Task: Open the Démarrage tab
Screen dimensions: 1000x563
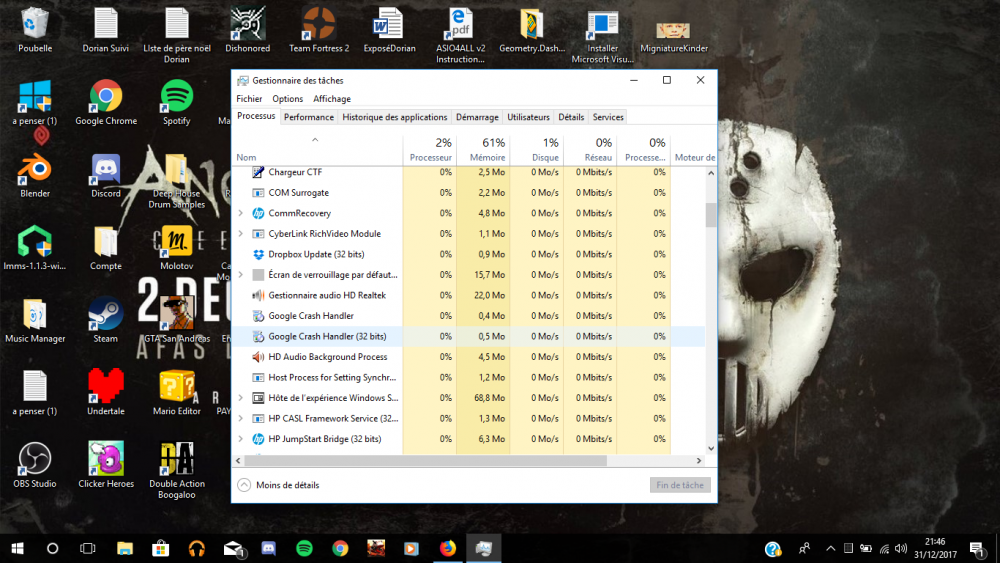Action: coord(477,117)
